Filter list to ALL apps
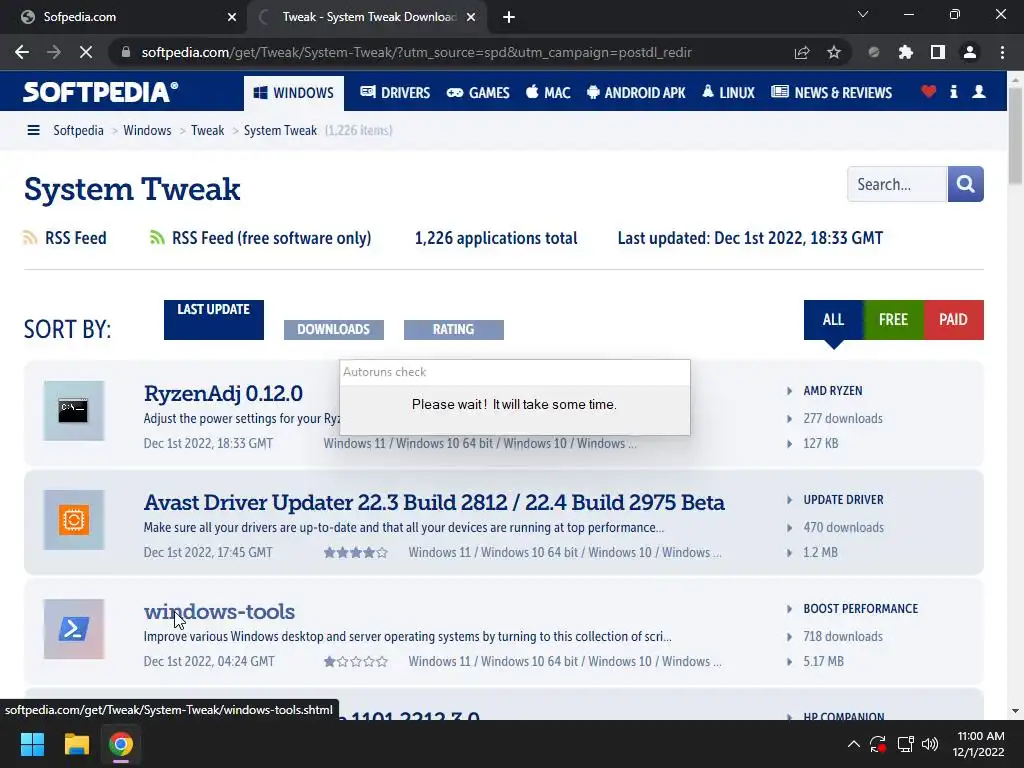Image resolution: width=1024 pixels, height=768 pixels. point(833,319)
